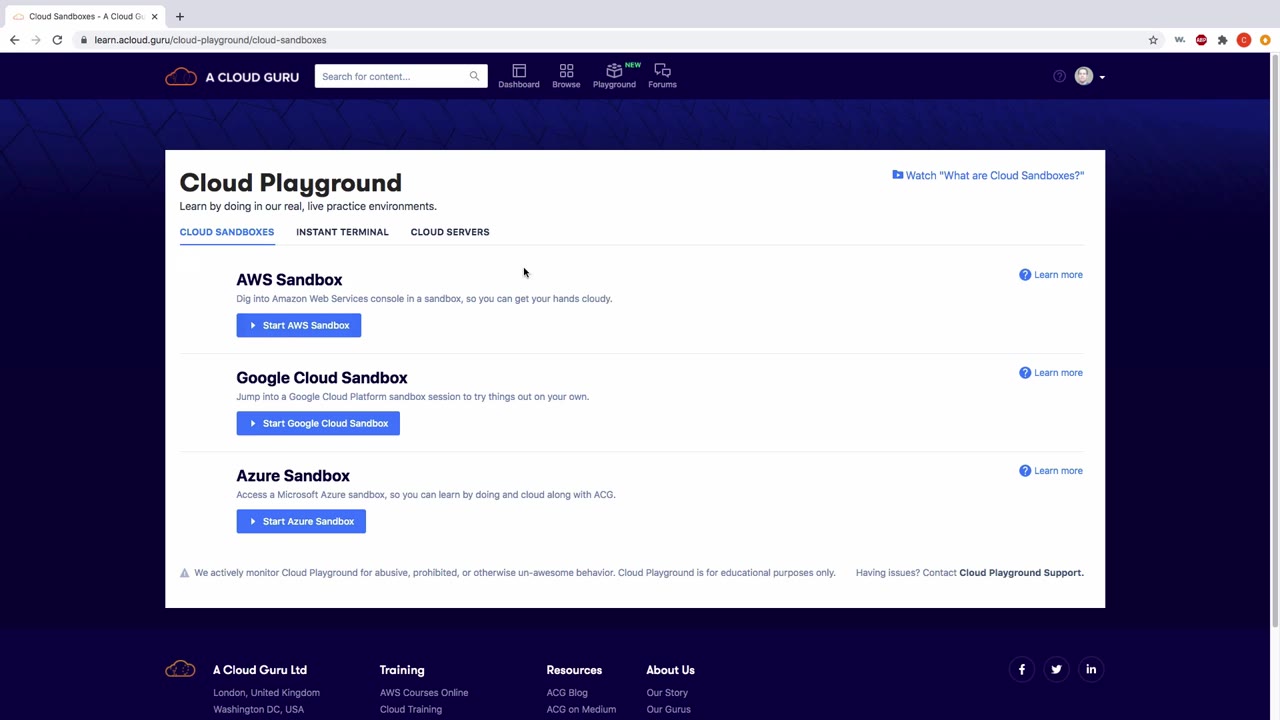The height and width of the screenshot is (720, 1280).
Task: Watch "What are Cloud Sandboxes?" video link
Action: pos(988,175)
